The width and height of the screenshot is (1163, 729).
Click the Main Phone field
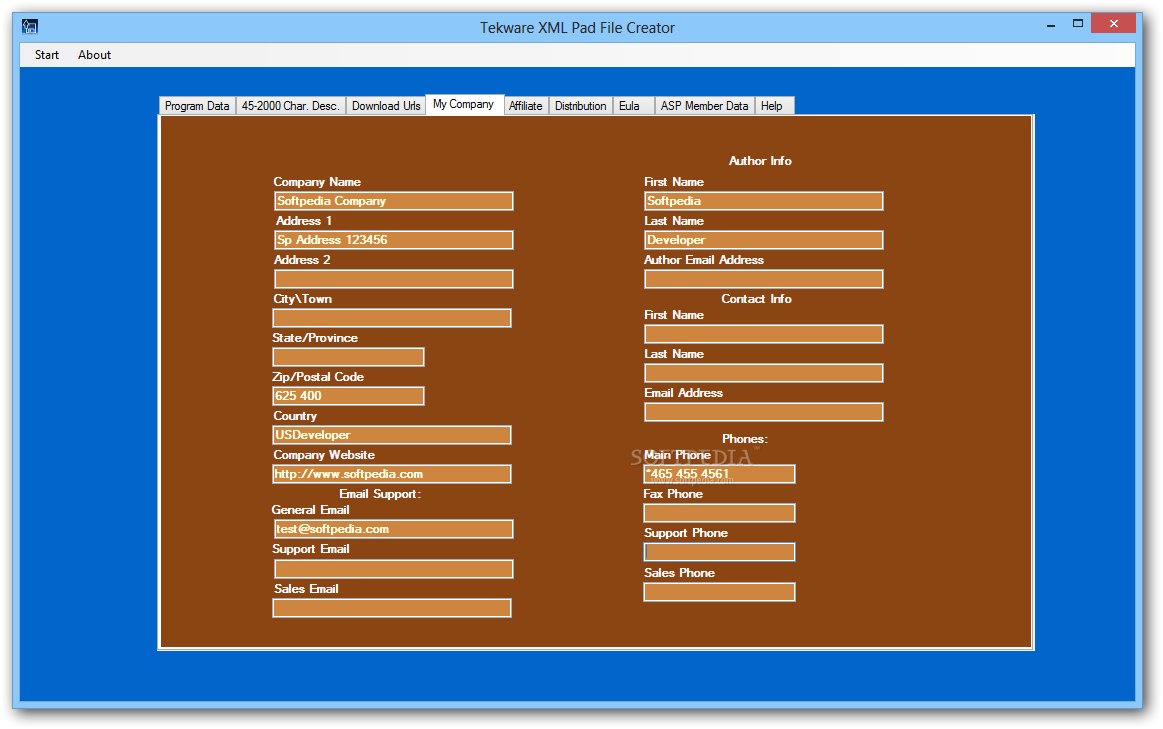coord(719,474)
